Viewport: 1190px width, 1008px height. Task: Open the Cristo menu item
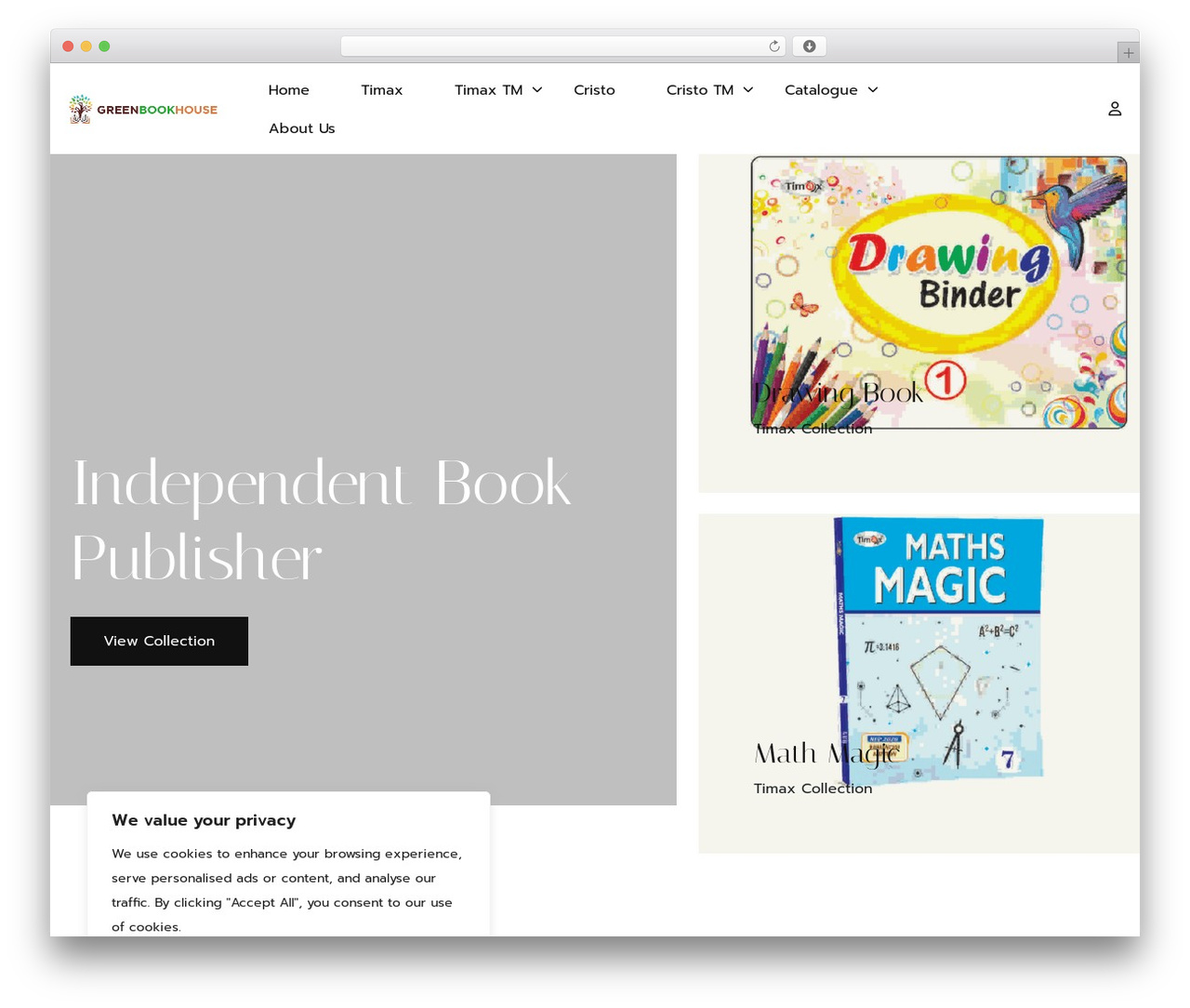[594, 90]
